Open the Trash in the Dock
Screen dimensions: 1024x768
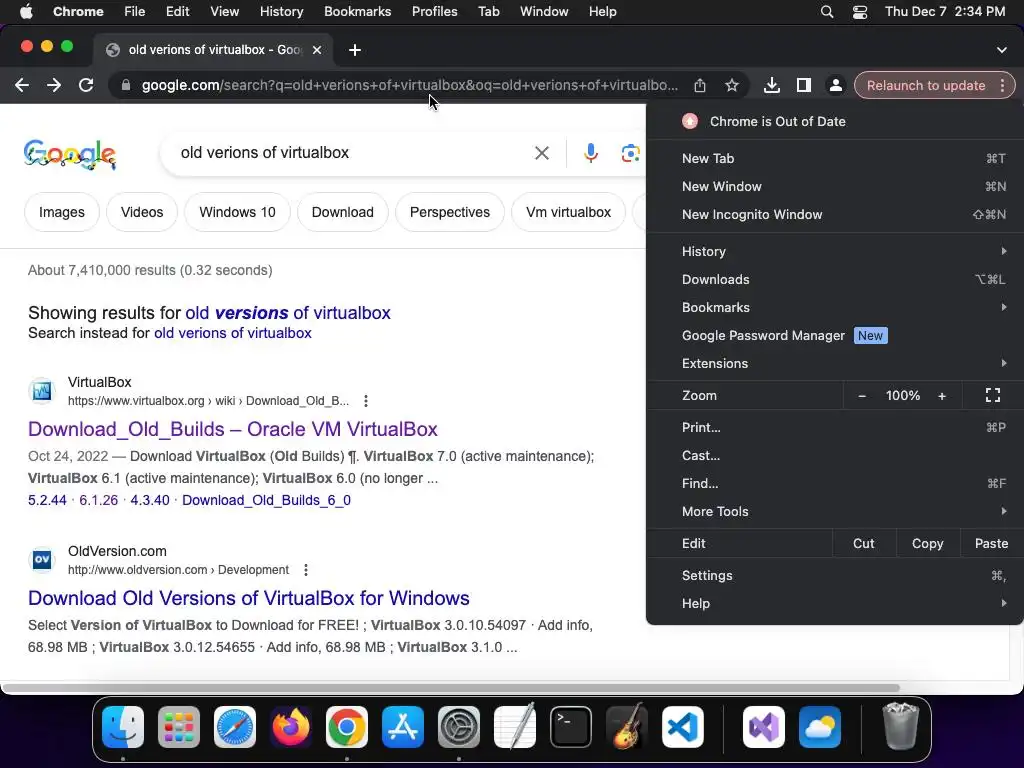point(901,726)
